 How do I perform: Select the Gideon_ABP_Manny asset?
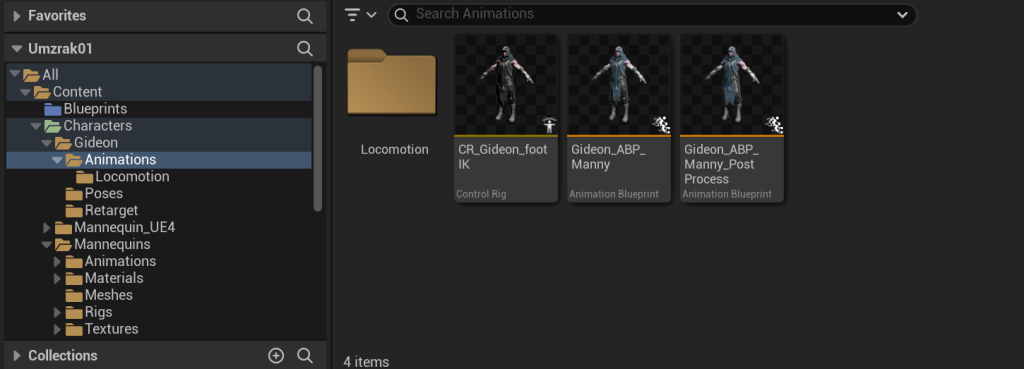coord(619,118)
